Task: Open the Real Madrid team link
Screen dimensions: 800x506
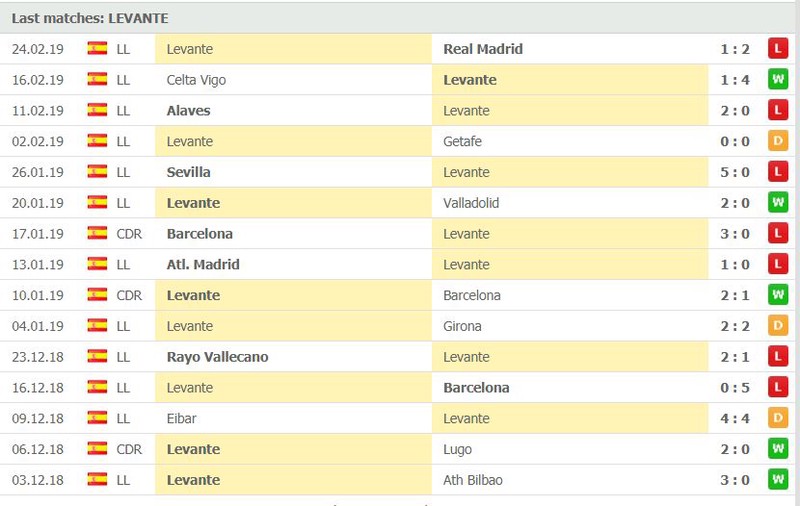Action: [482, 49]
